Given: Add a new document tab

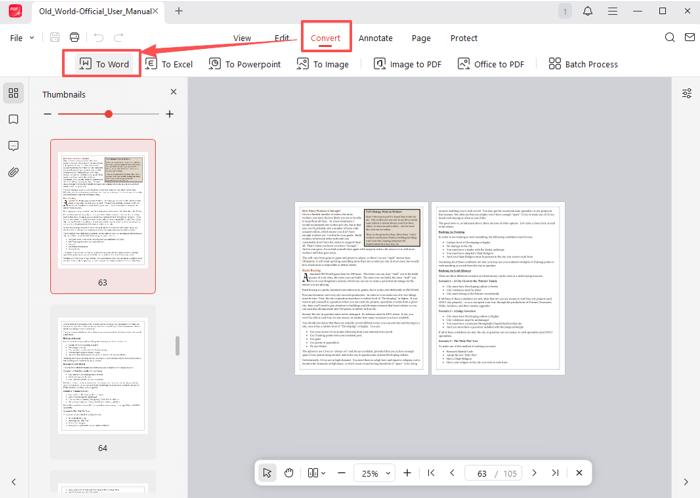Looking at the screenshot, I should [x=179, y=11].
